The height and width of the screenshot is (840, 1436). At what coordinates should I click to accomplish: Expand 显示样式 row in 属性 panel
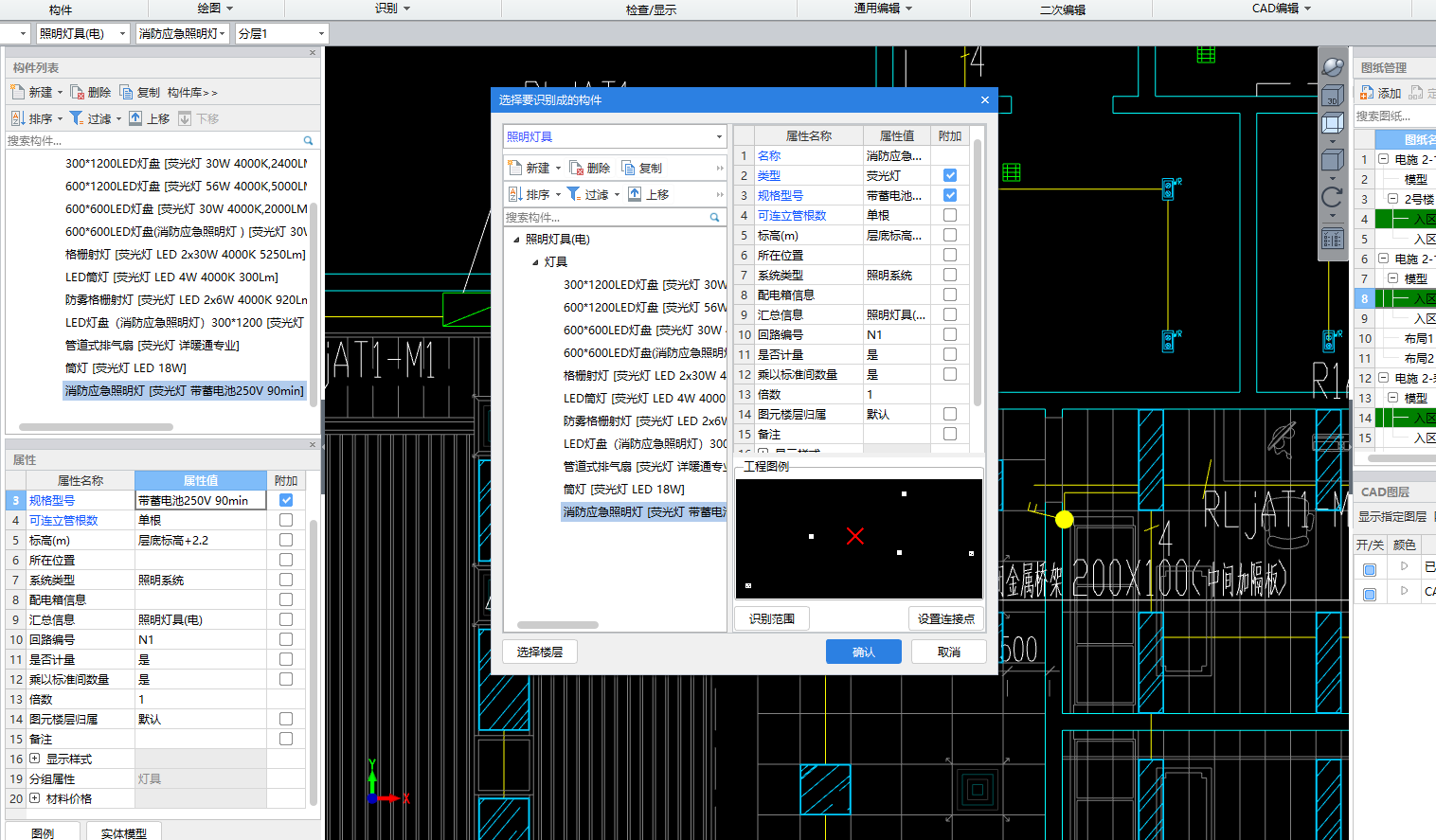(x=35, y=759)
